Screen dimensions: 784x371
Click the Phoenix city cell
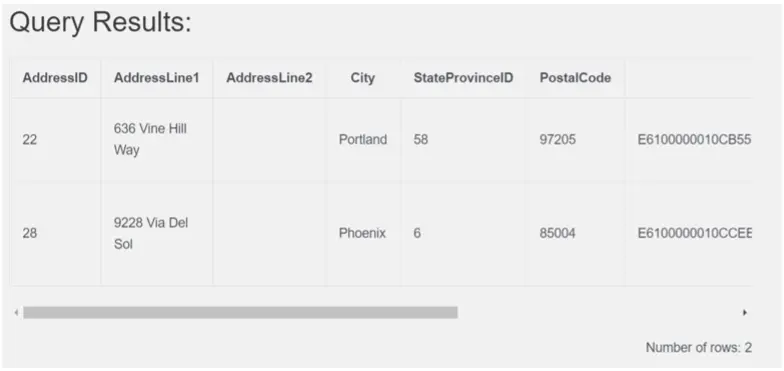[363, 234]
